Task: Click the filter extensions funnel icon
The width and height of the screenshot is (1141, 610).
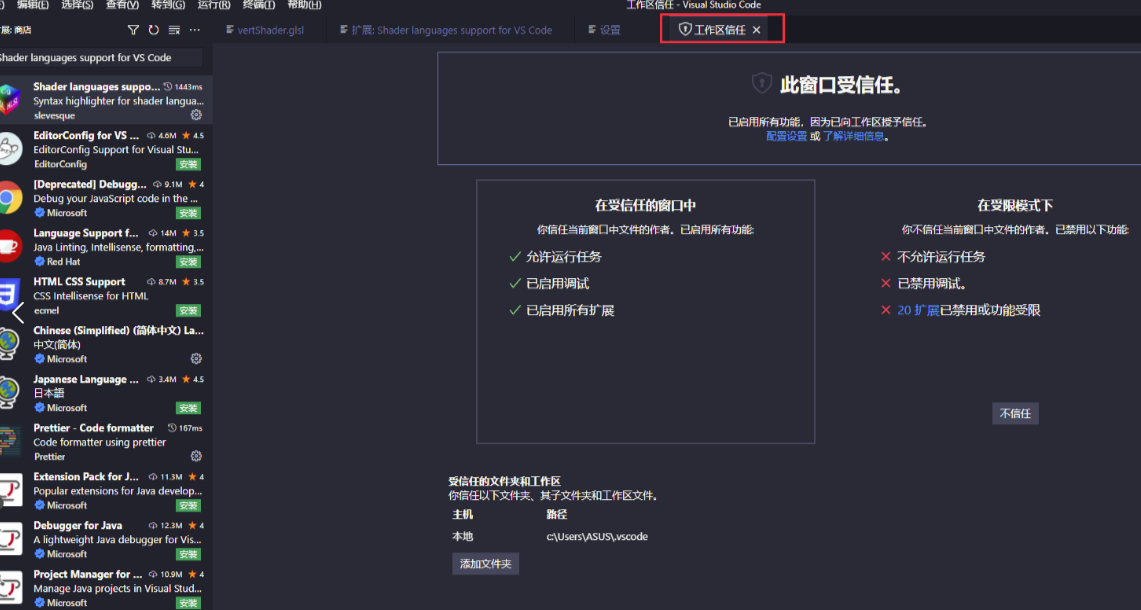Action: tap(133, 30)
